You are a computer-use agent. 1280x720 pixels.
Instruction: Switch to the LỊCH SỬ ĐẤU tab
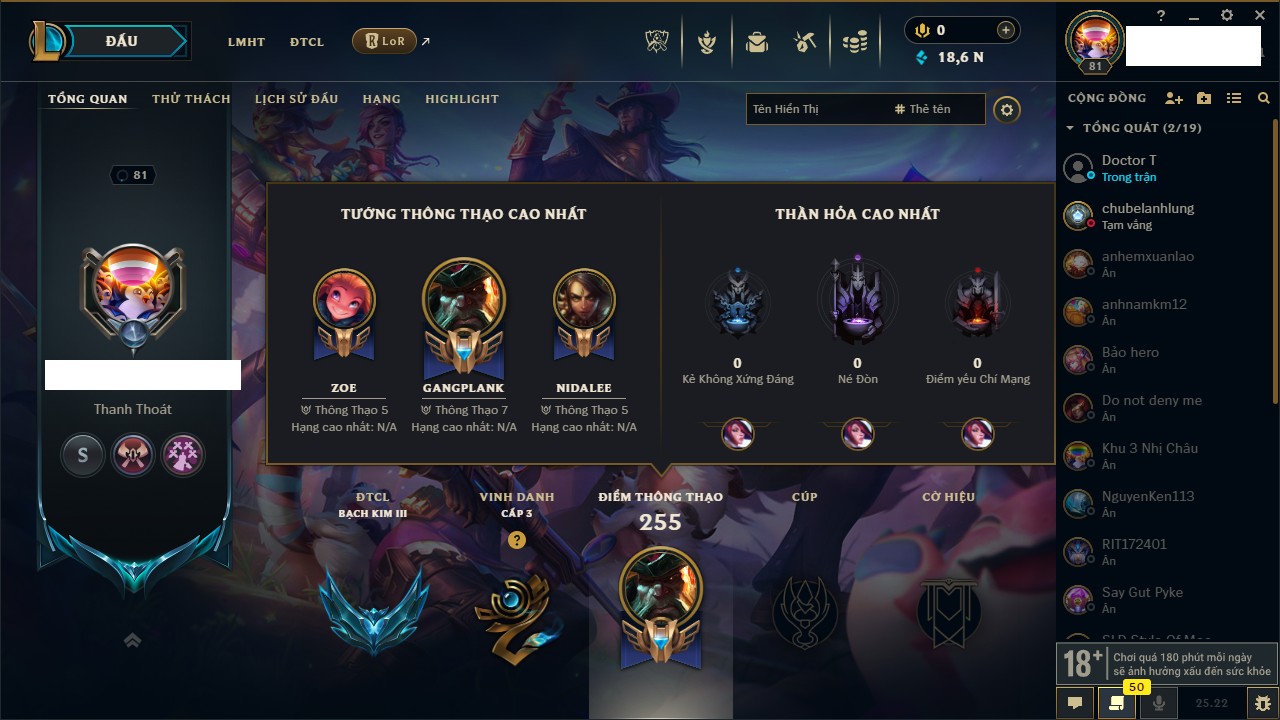click(296, 99)
